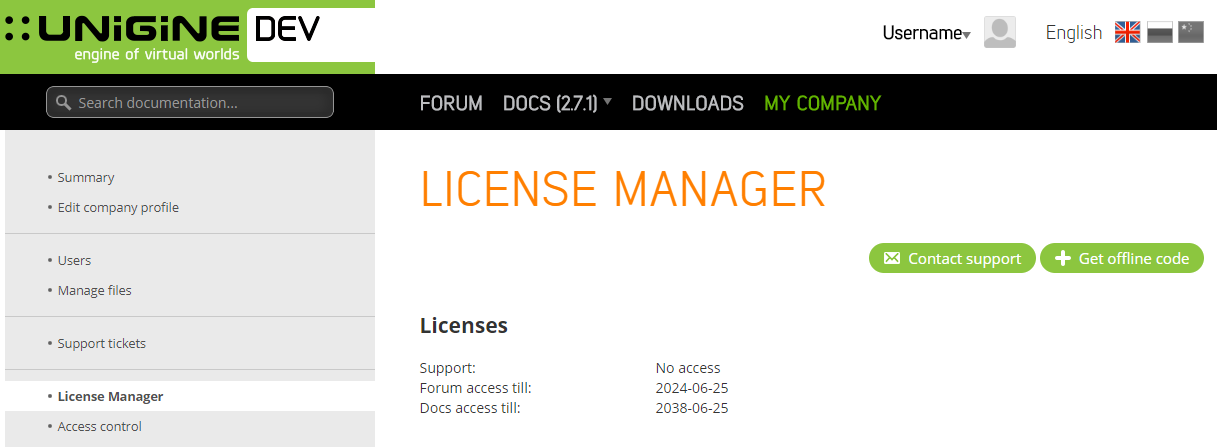The width and height of the screenshot is (1217, 447).
Task: Go to the DOWNLOADS page
Action: coord(687,103)
